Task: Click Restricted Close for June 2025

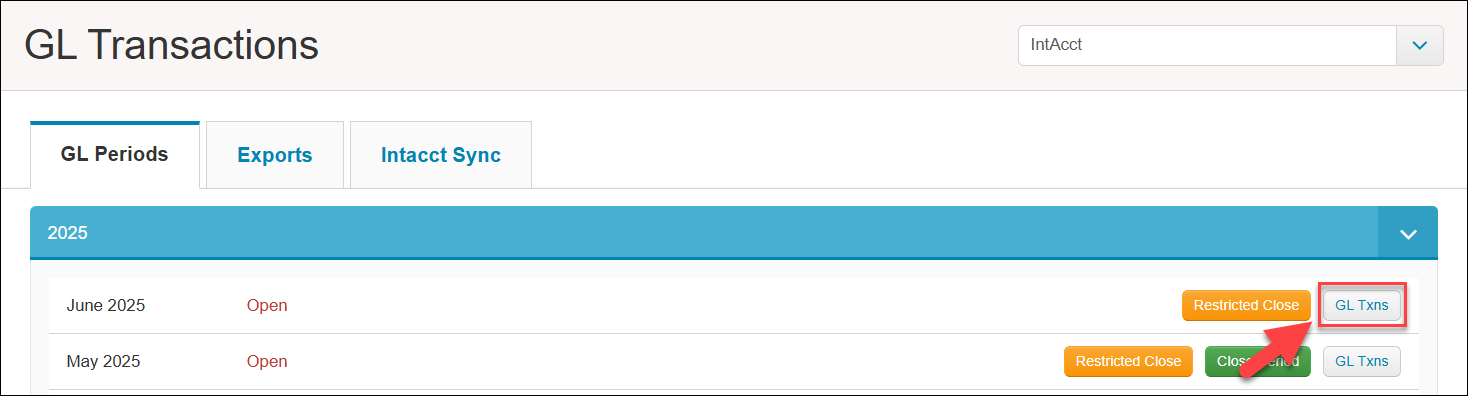Action: coord(1246,305)
